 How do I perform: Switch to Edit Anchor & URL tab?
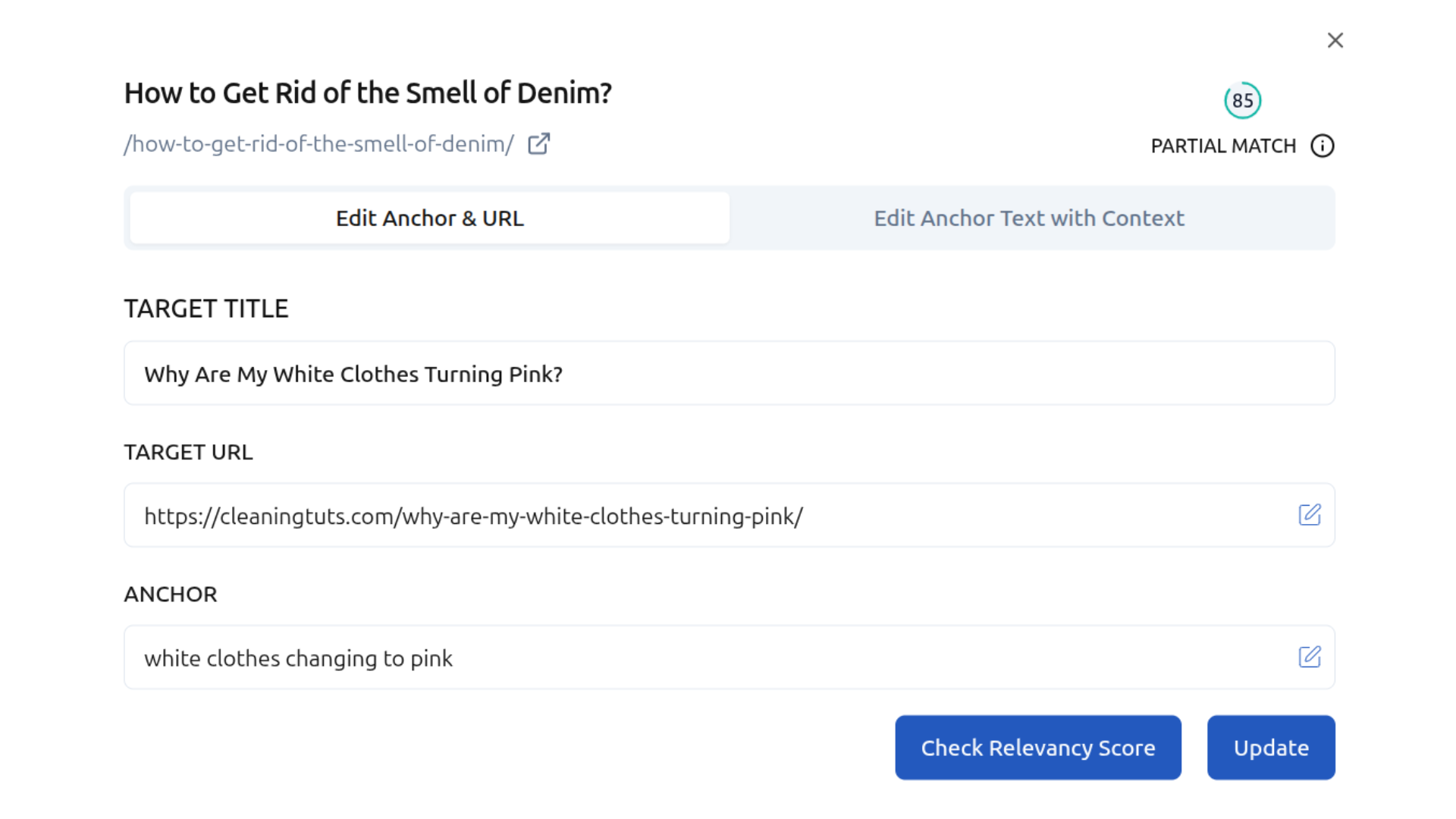pyautogui.click(x=429, y=218)
